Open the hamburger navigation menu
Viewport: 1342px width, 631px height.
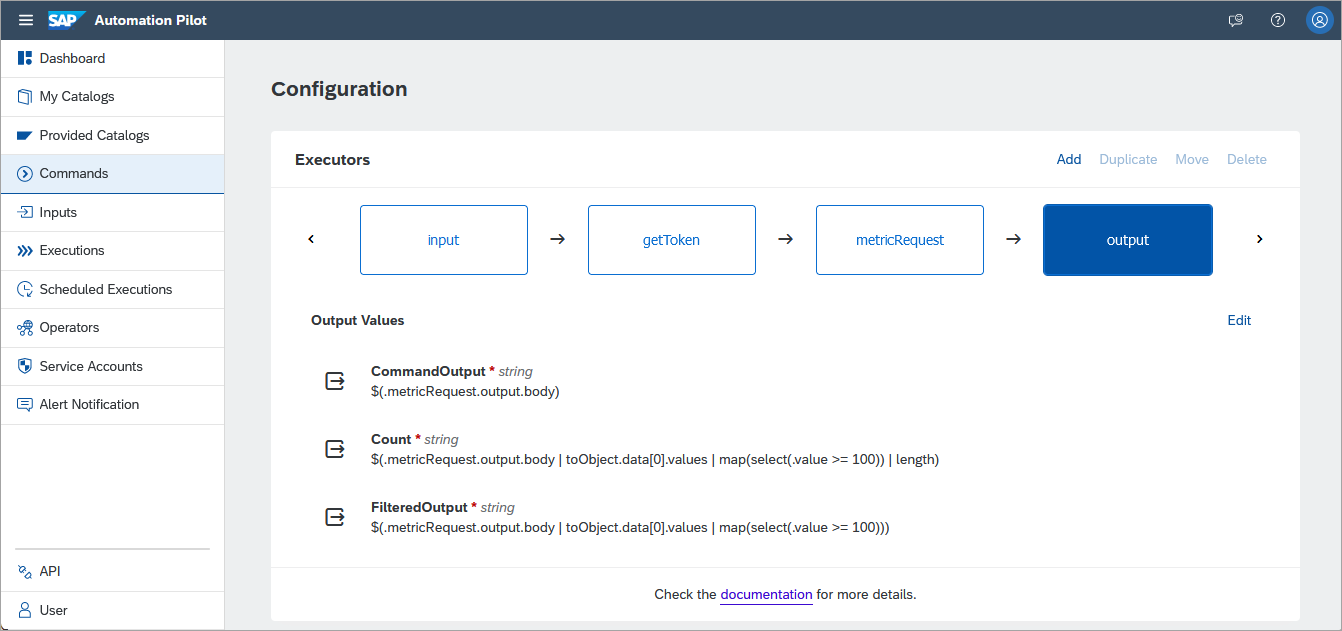coord(26,20)
